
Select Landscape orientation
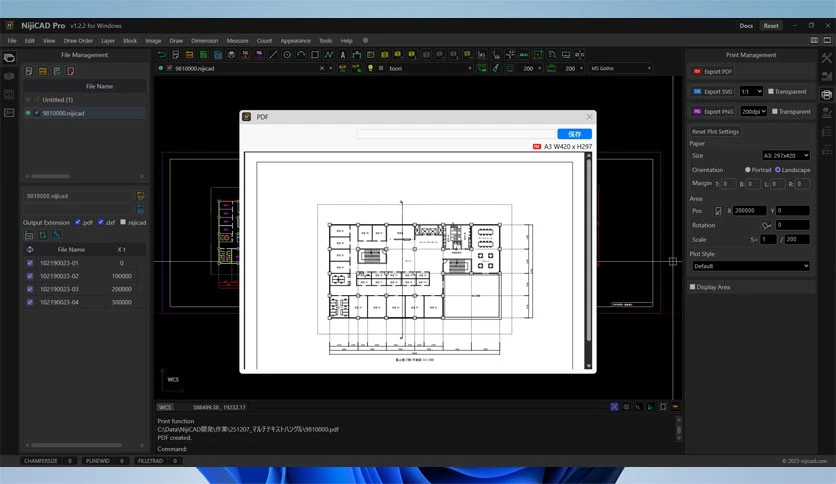point(778,170)
